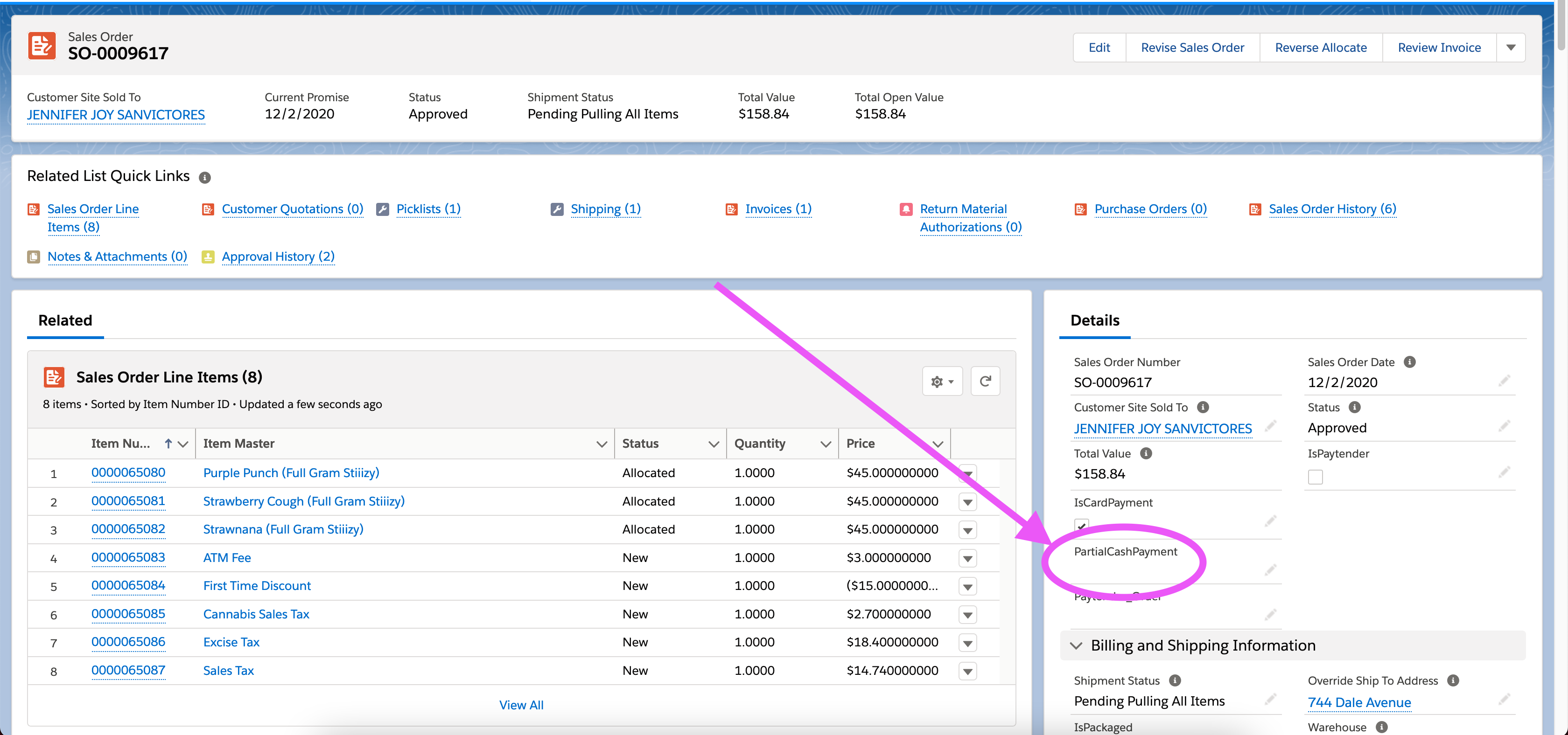Viewport: 1568px width, 735px height.
Task: Open the Excise Tax item master
Action: [x=231, y=643]
